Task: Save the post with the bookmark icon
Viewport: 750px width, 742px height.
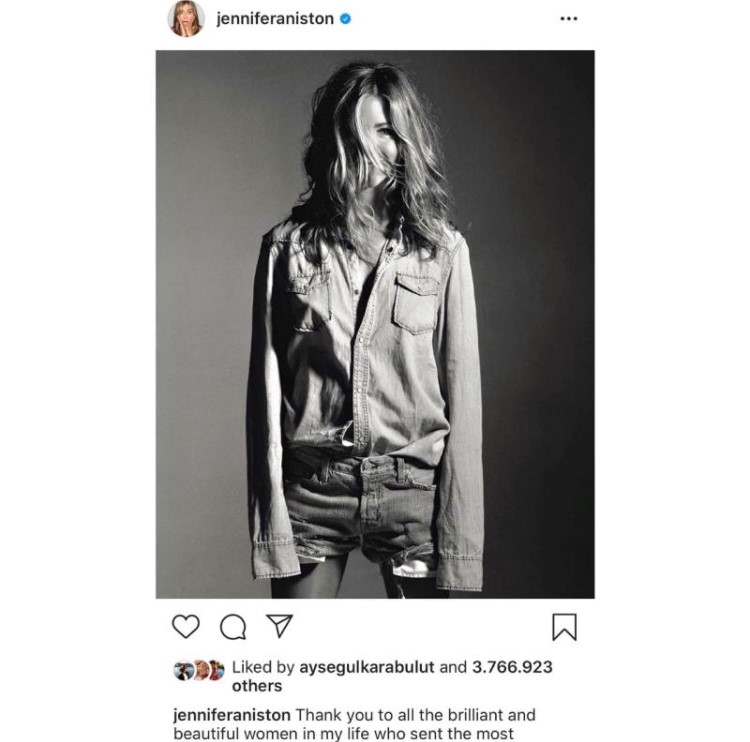Action: 564,627
